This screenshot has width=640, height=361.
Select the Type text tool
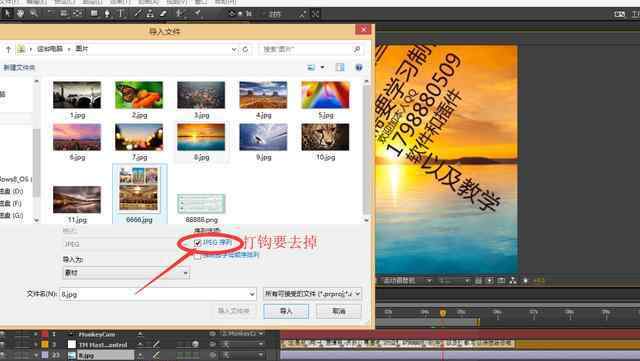[x=121, y=13]
